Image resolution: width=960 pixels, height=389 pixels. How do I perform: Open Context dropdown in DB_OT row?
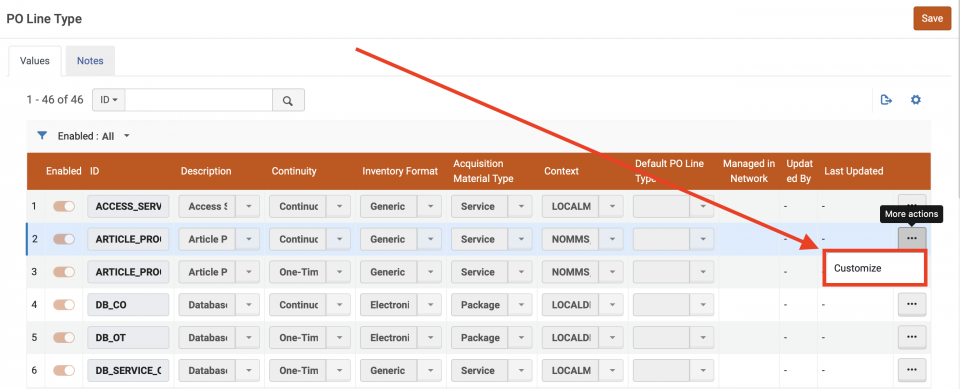pos(610,338)
